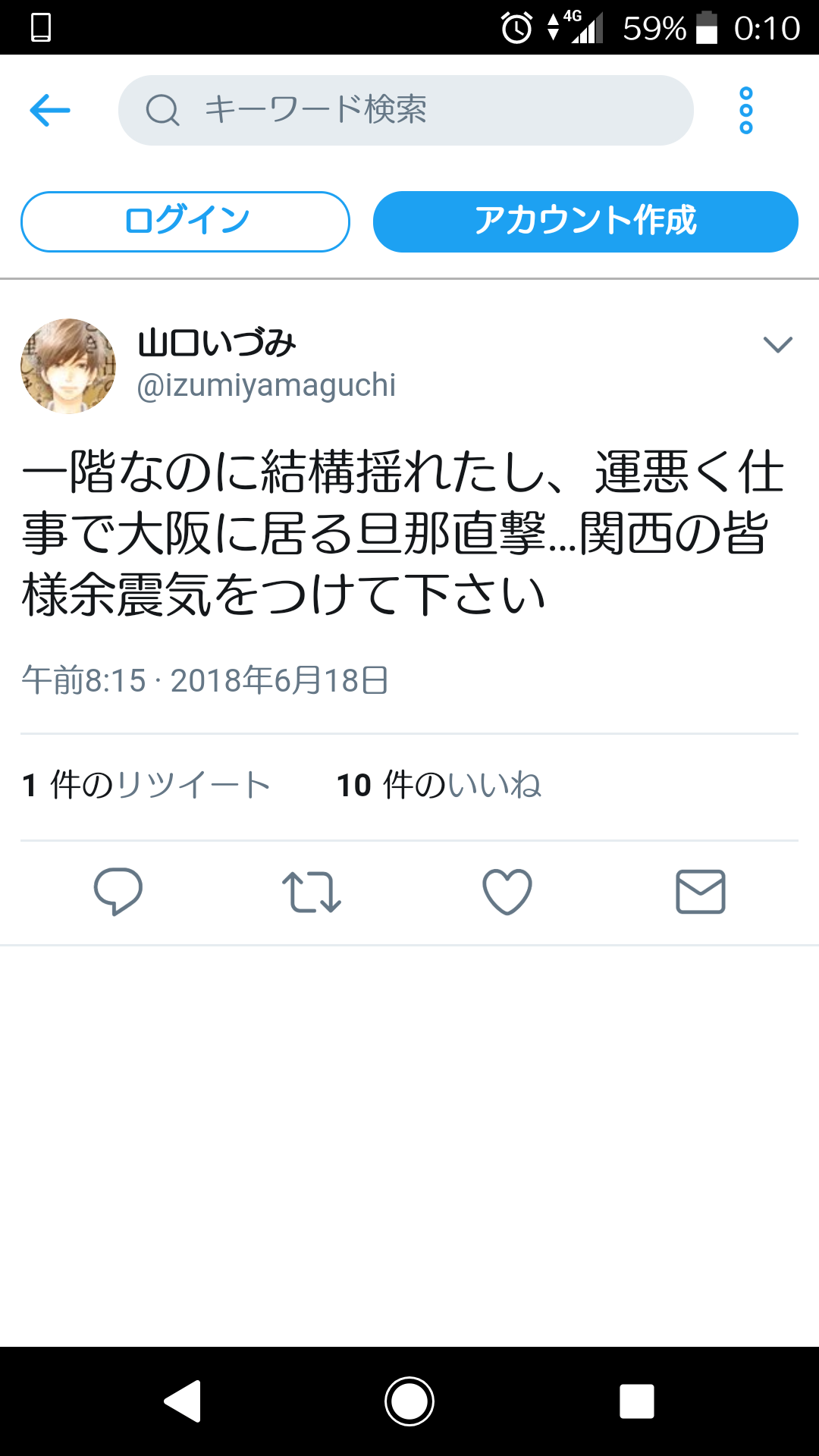The width and height of the screenshot is (819, 1456).
Task: Tap the 山口いづみ display name
Action: pyautogui.click(x=217, y=343)
